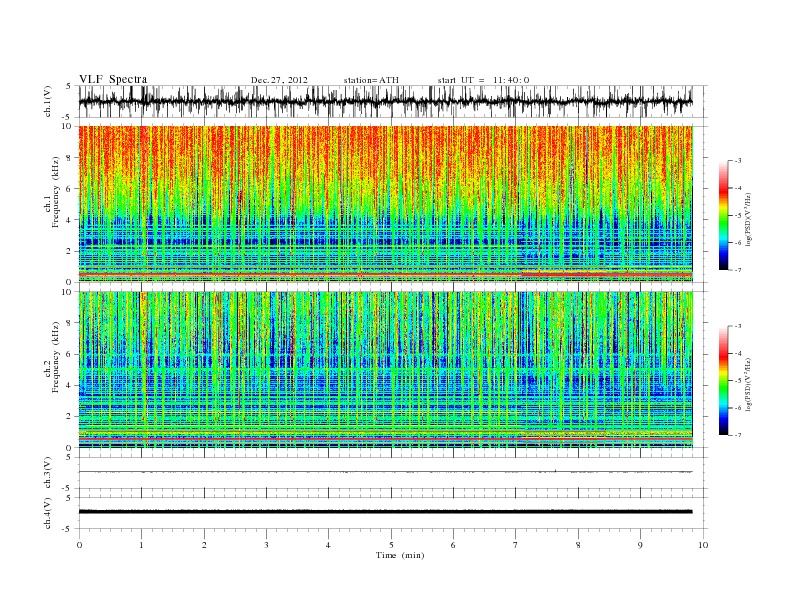Viewport: 792px width, 612px height.
Task: Click the "-7" tick on lower color bar
Action: tap(737, 435)
